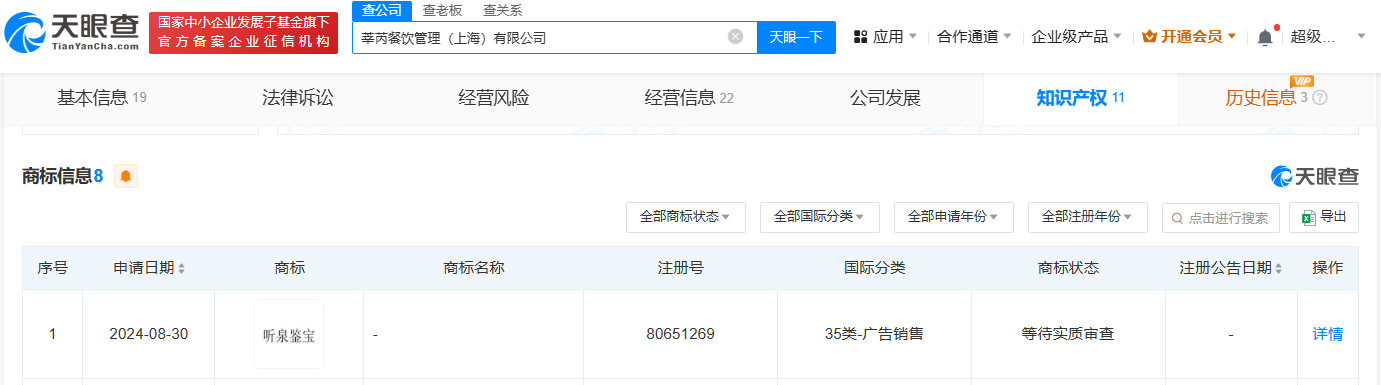The width and height of the screenshot is (1381, 385).
Task: Sort by 注册公告日期 arrows
Action: pos(1279,268)
